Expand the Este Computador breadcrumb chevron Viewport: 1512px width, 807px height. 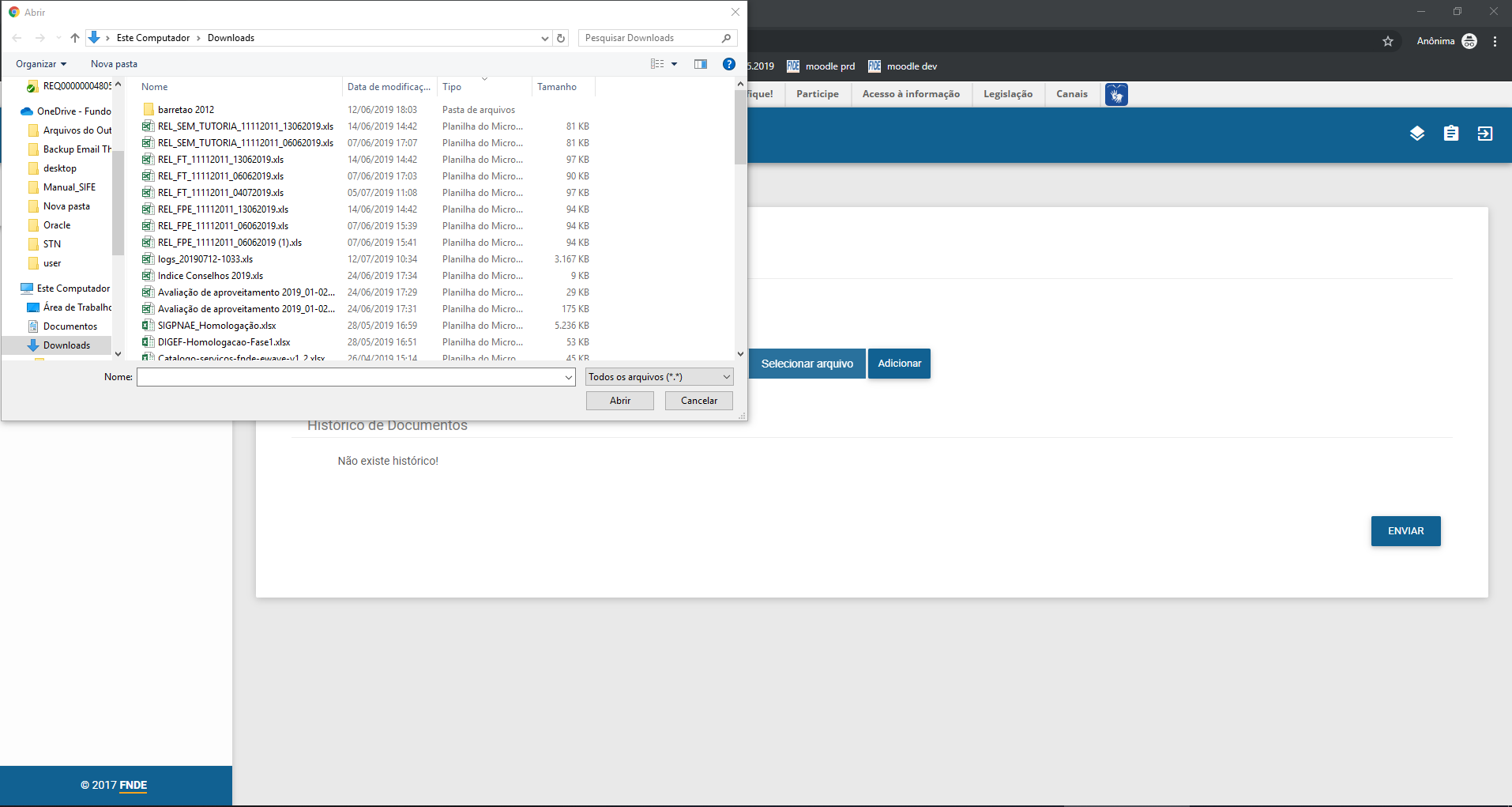[x=197, y=38]
